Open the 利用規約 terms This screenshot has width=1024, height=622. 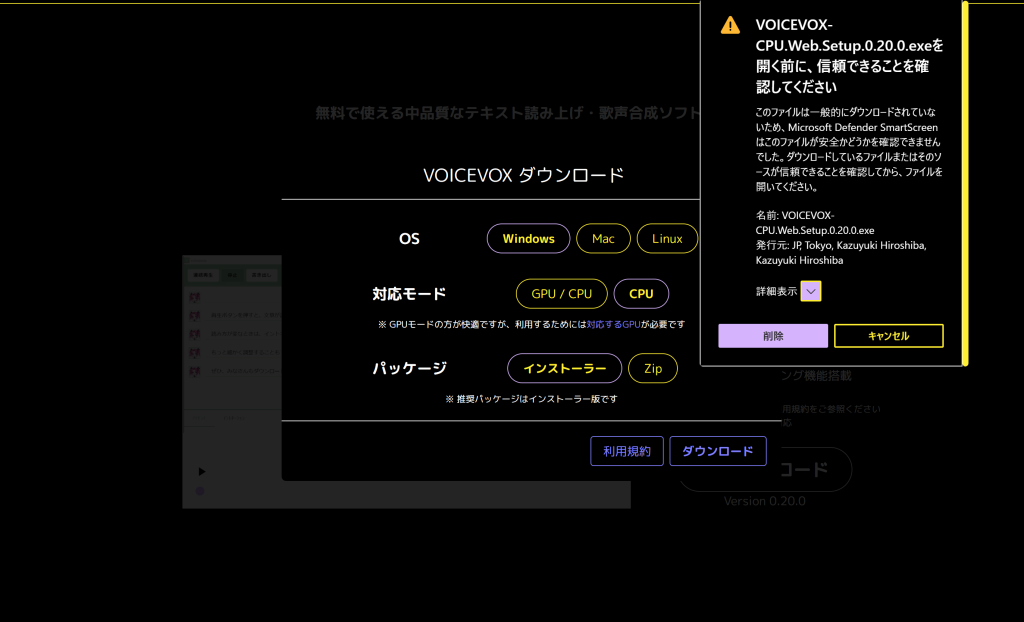click(626, 451)
